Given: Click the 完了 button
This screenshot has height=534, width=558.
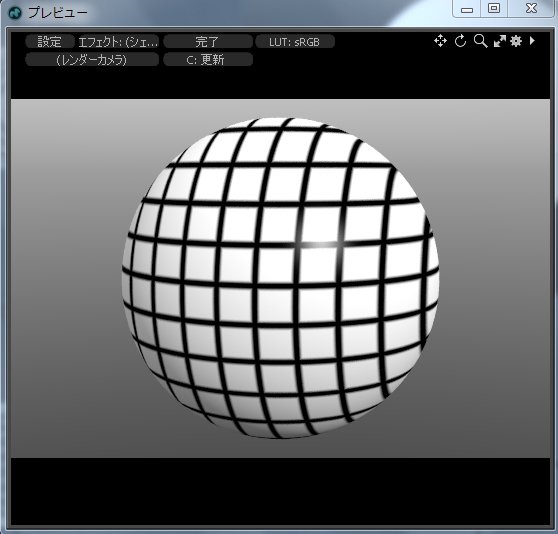Looking at the screenshot, I should click(207, 42).
